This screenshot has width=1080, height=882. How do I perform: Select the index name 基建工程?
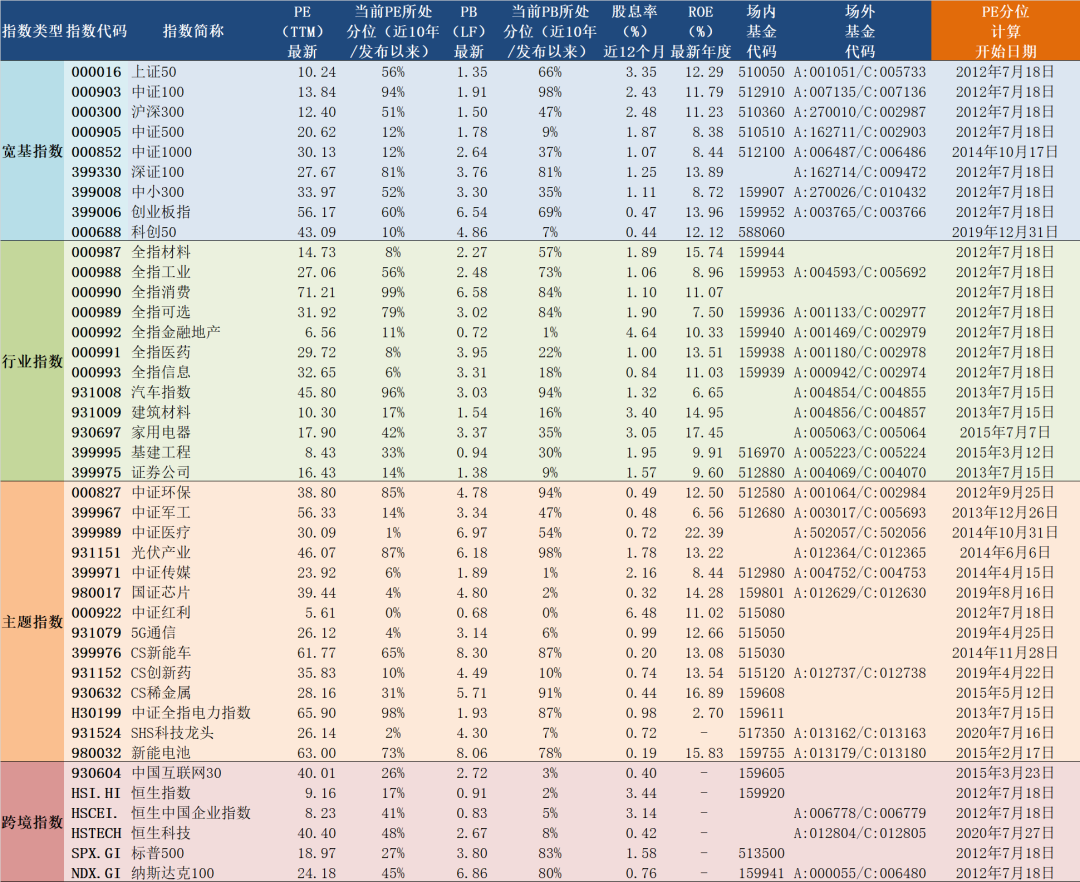coord(160,452)
